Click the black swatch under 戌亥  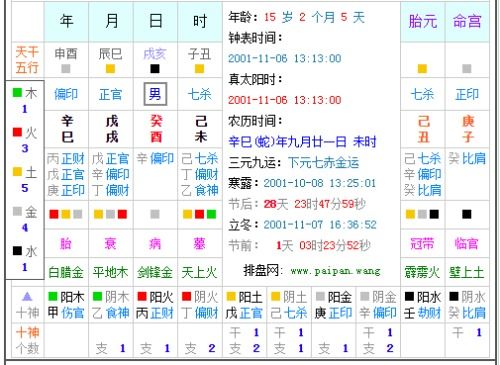(x=155, y=69)
